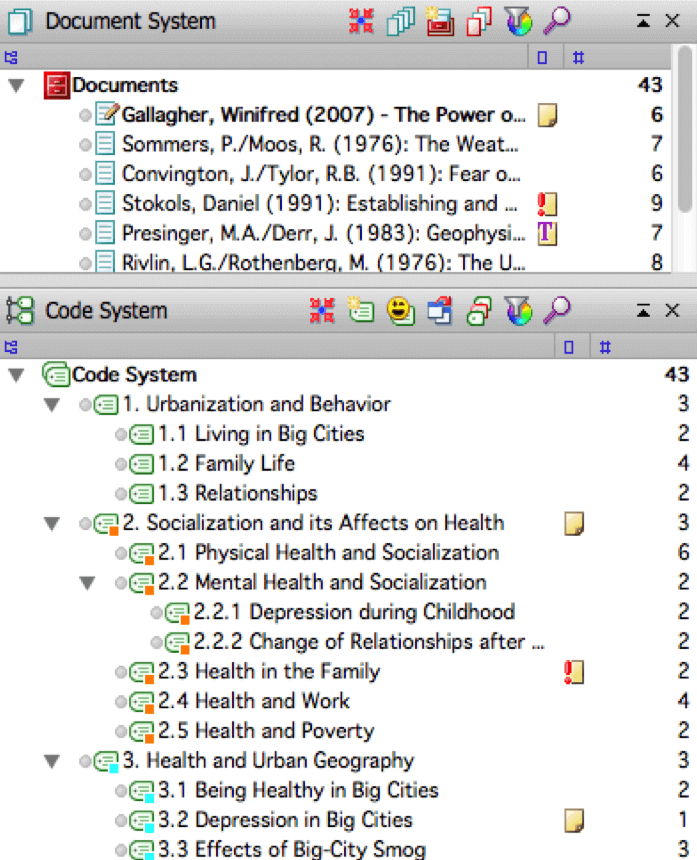
Task: Activate the Sommers, P./Moos document circle
Action: (x=86, y=146)
